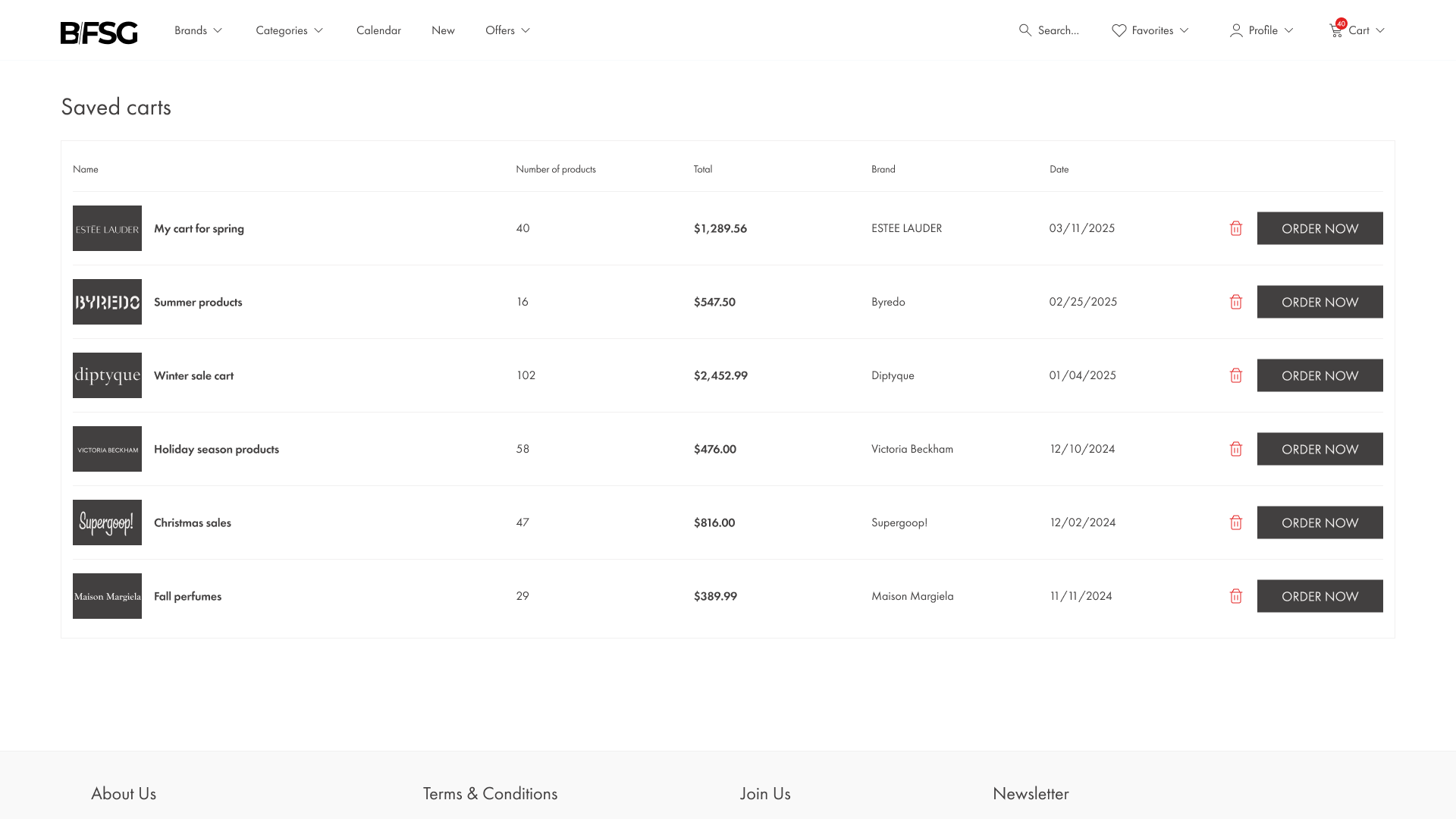Order the Summer products cart now

pos(1319,302)
